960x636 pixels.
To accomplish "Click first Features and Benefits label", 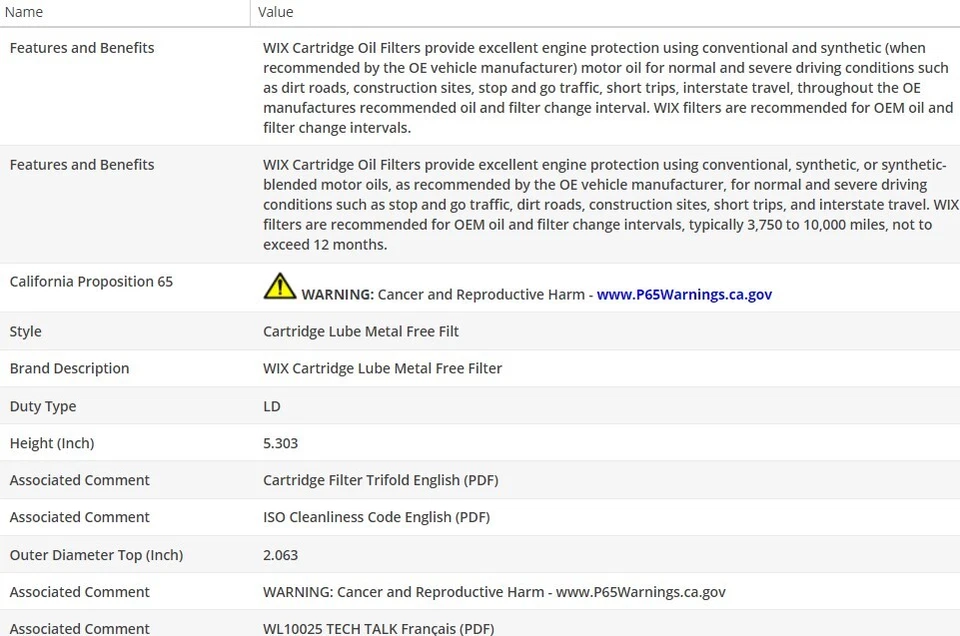I will tap(82, 48).
